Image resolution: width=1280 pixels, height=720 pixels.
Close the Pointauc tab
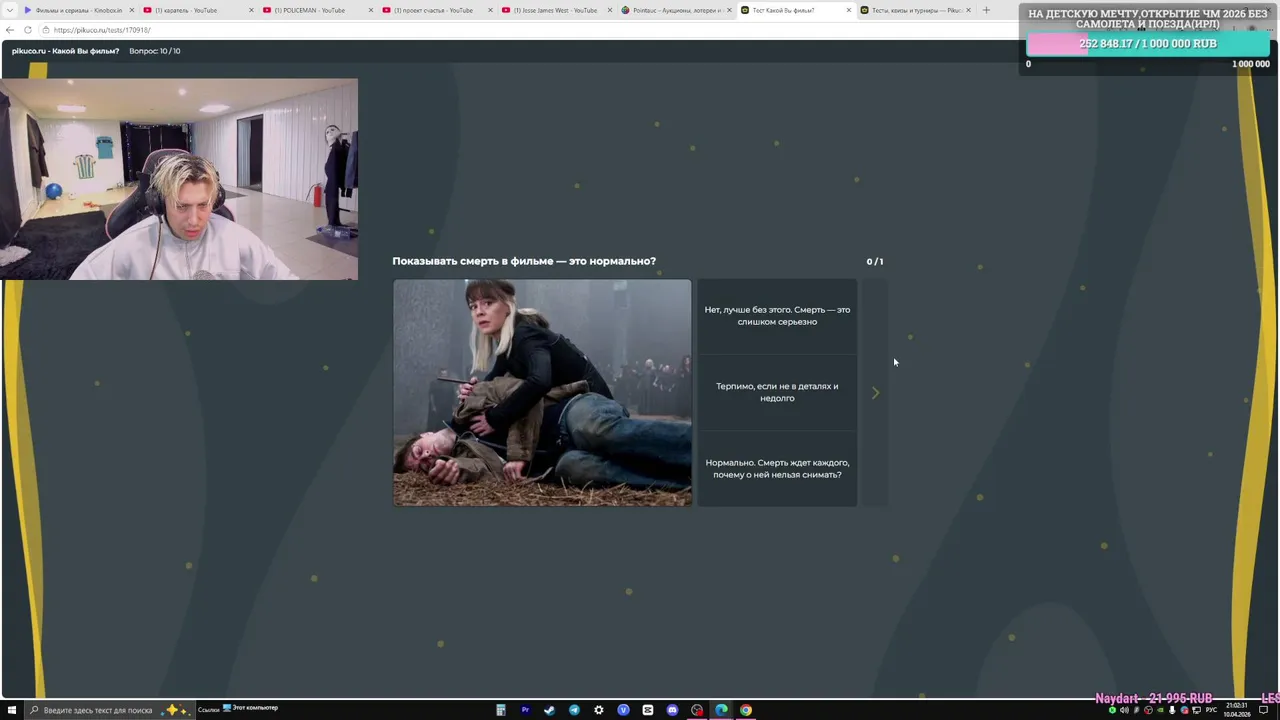[730, 10]
